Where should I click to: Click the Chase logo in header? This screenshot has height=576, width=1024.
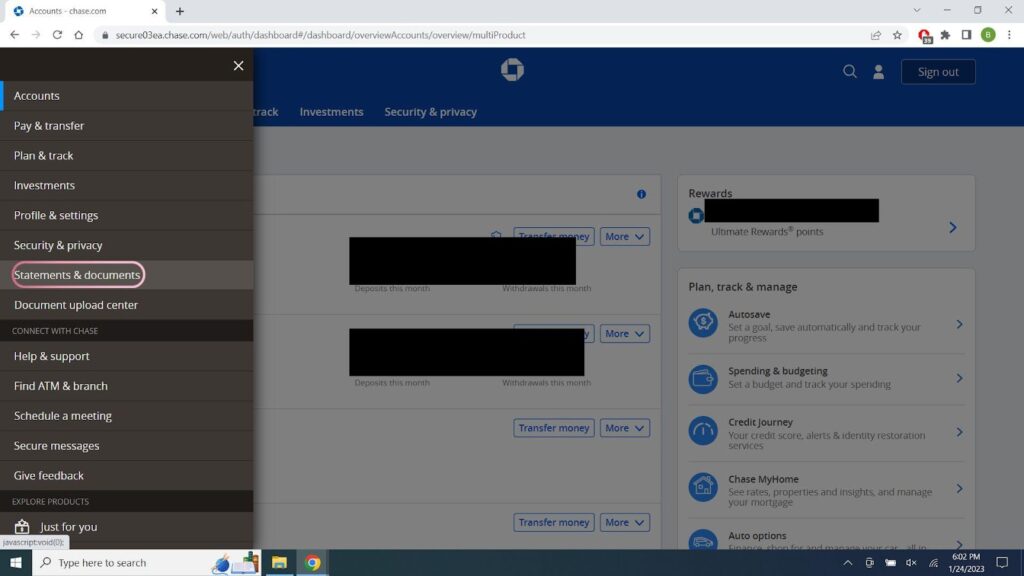(x=512, y=70)
